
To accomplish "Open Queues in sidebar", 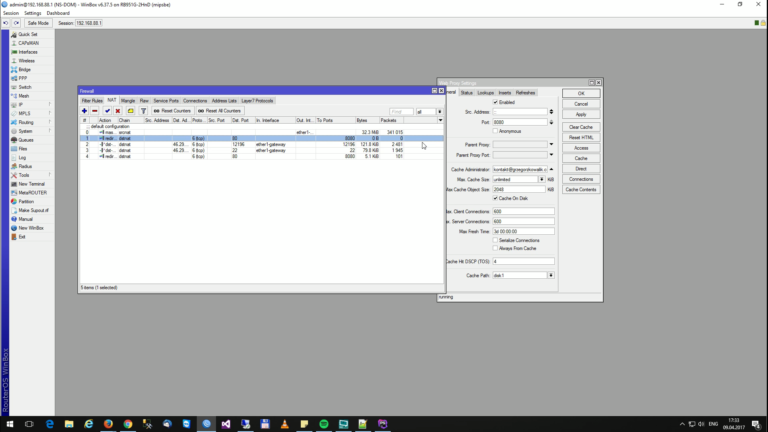I will coord(25,140).
